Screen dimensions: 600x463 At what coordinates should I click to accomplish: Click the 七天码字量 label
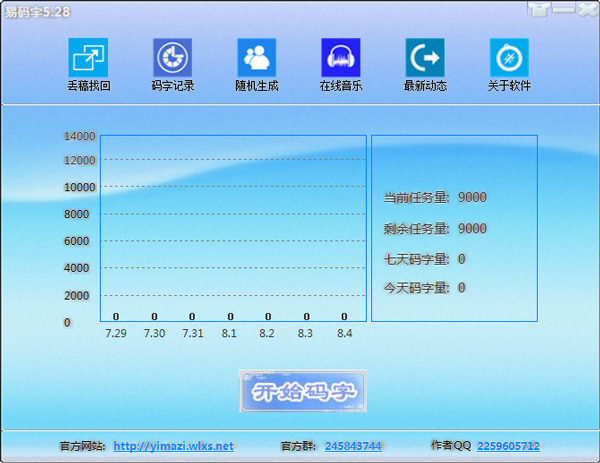(x=416, y=259)
